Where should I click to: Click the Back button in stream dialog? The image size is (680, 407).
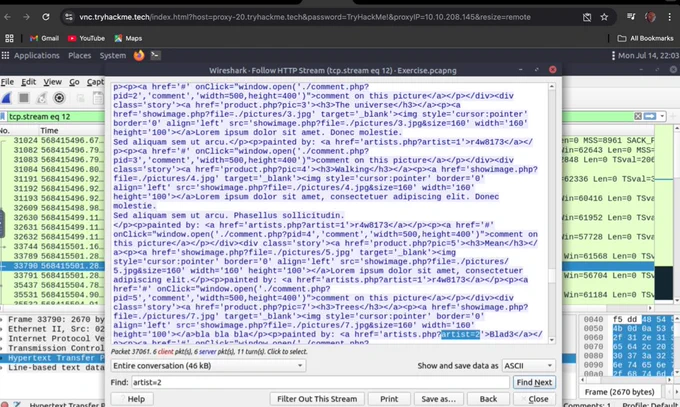[488, 399]
